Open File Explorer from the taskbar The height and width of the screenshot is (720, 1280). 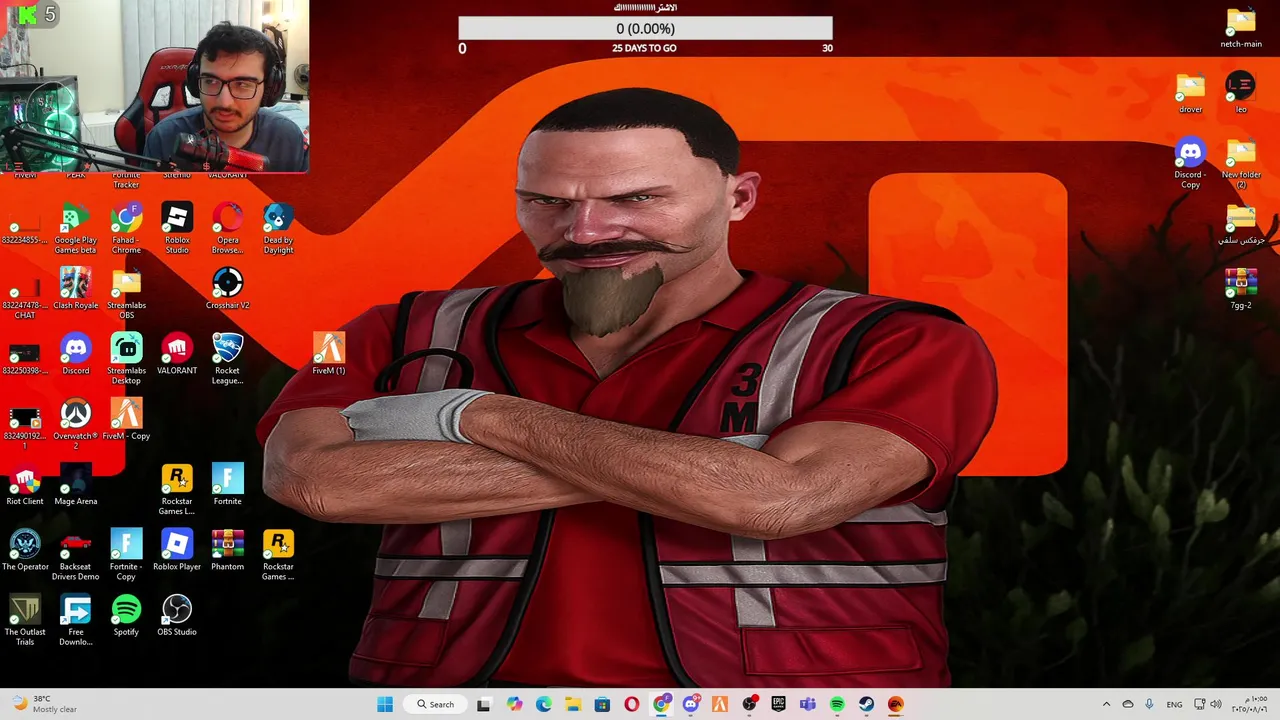572,704
